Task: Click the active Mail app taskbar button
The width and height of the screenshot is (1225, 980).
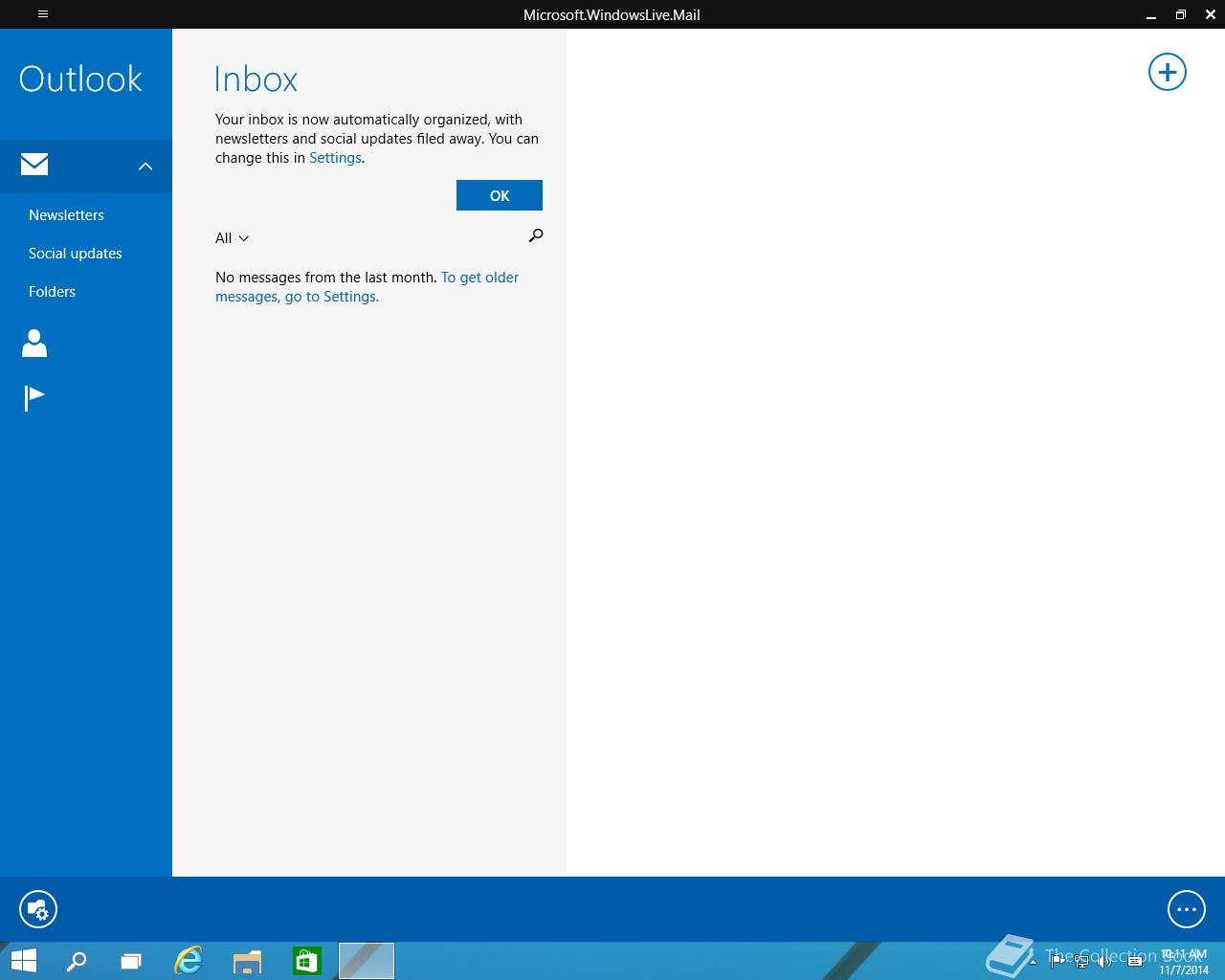Action: (367, 961)
